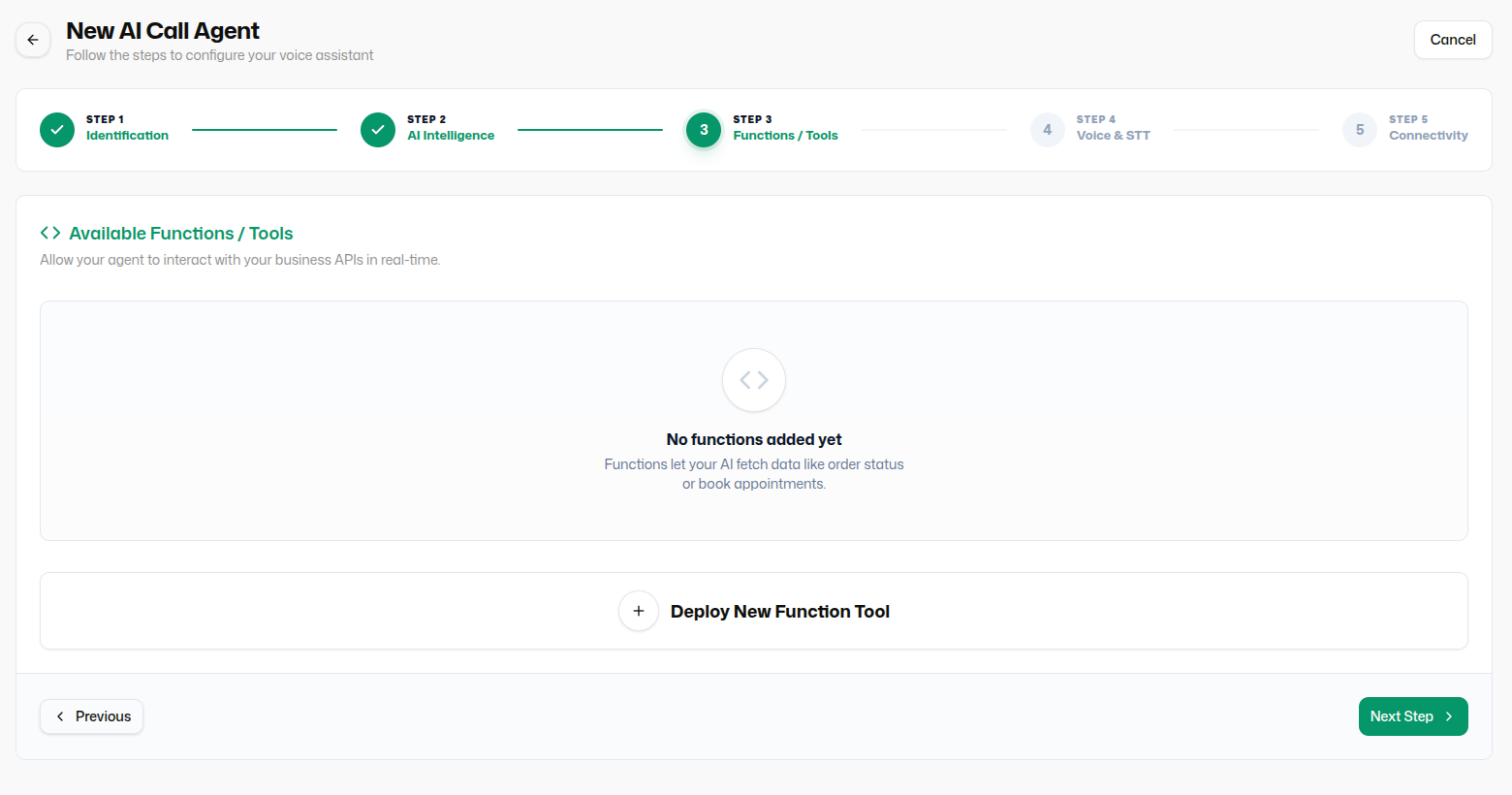The height and width of the screenshot is (795, 1512).
Task: Click the empty-state code brackets circle
Action: 754,380
